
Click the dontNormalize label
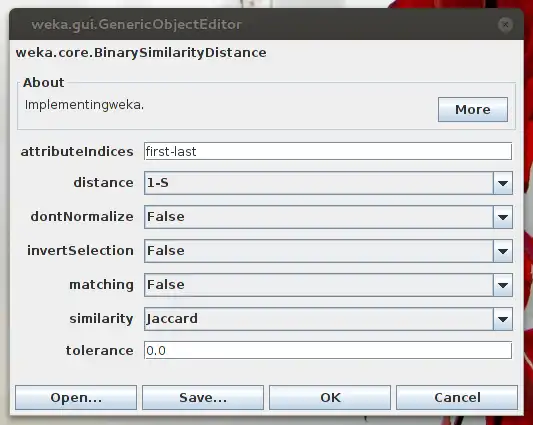point(82,216)
